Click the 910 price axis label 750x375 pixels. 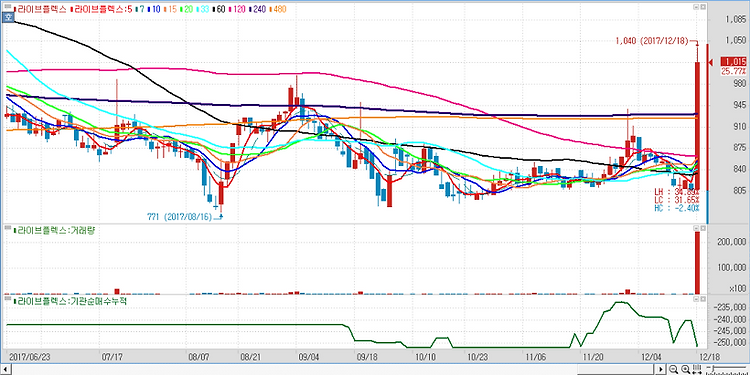coord(739,126)
